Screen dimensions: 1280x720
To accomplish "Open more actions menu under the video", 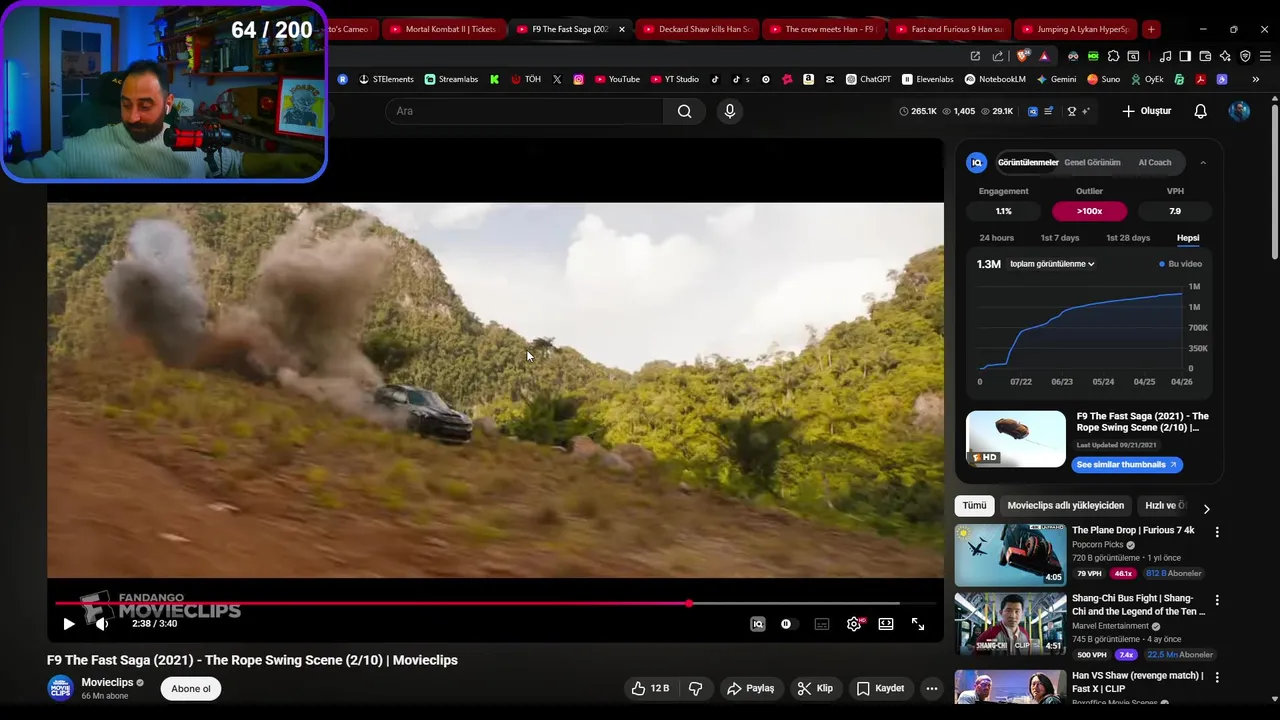I will click(932, 688).
